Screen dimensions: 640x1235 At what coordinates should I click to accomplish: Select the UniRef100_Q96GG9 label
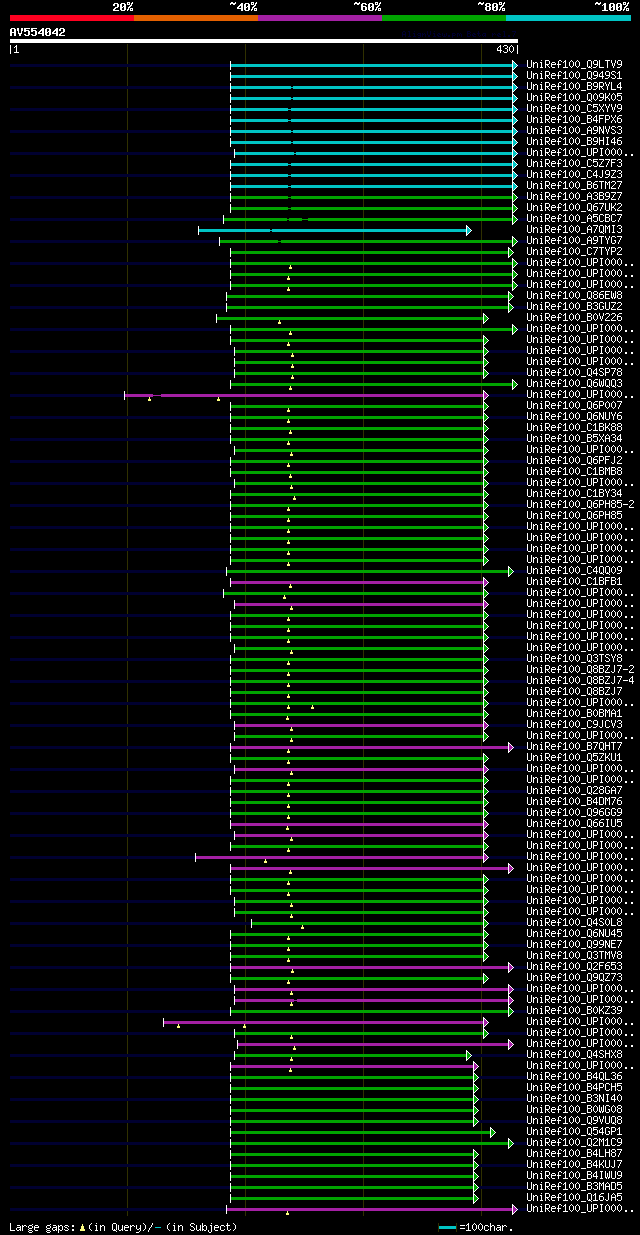click(574, 812)
